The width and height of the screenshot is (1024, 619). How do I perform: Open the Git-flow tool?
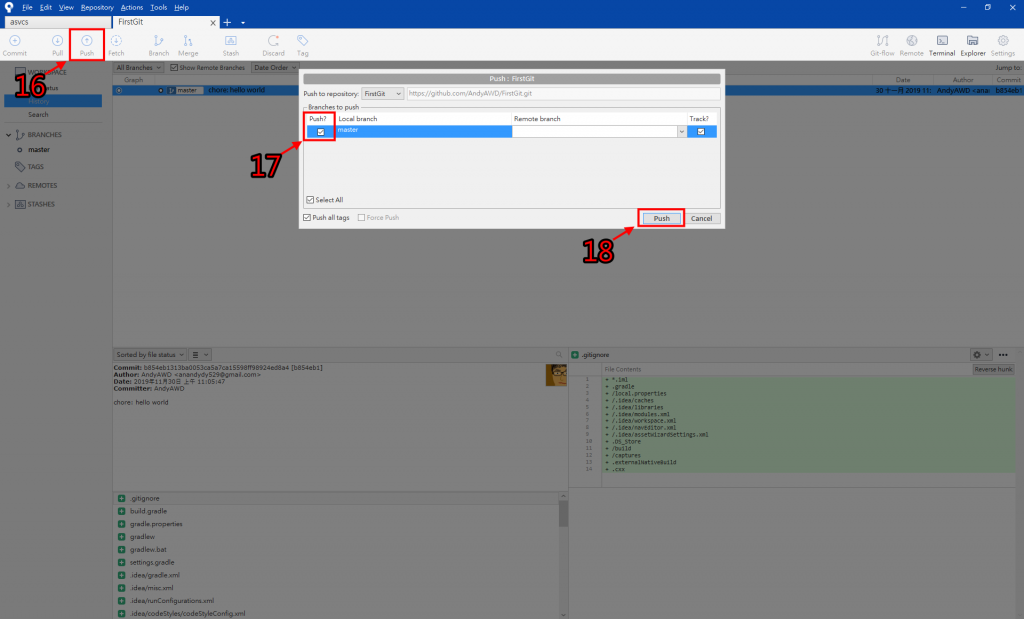coord(882,45)
